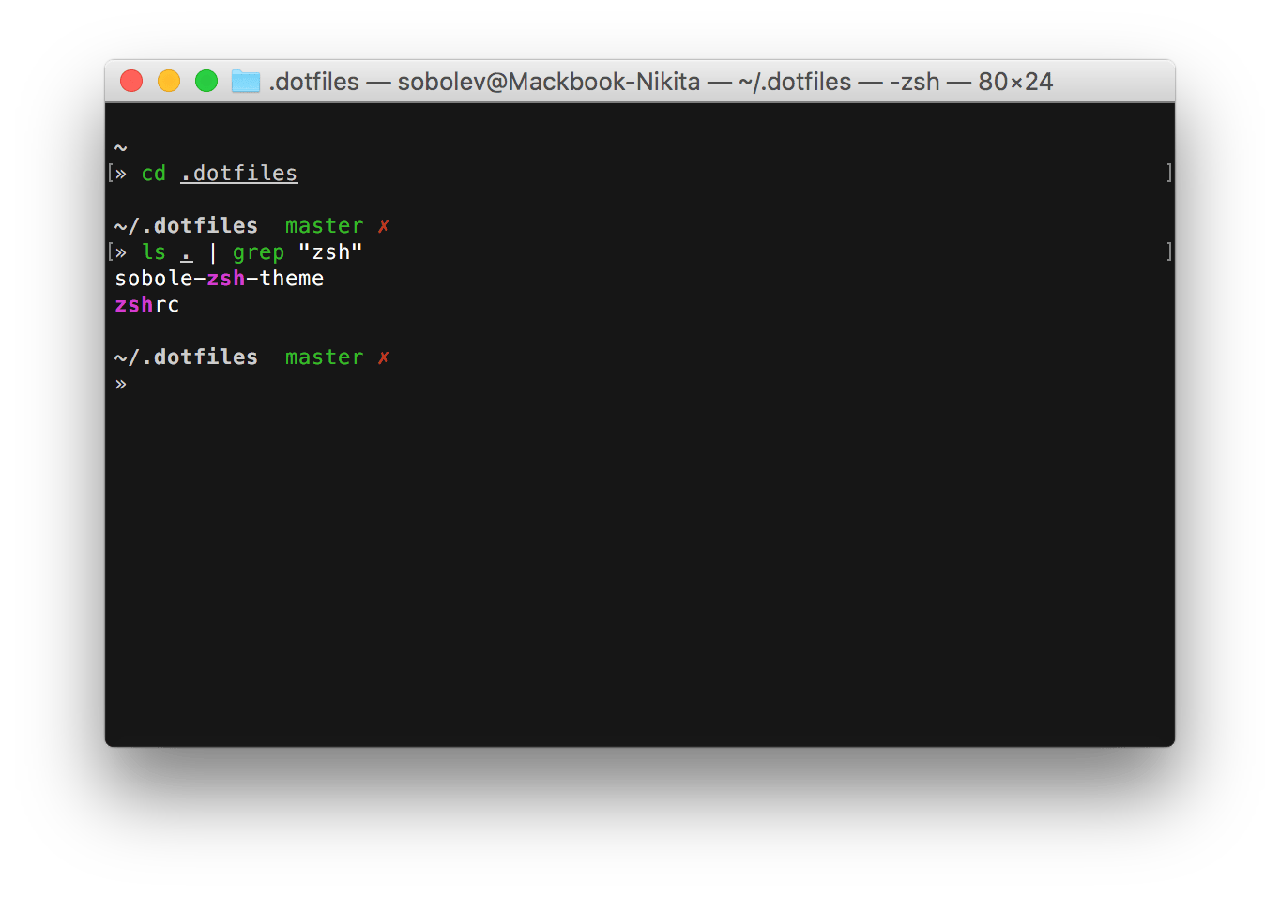
Task: Click the quoted "zsh" search string
Action: click(x=330, y=253)
